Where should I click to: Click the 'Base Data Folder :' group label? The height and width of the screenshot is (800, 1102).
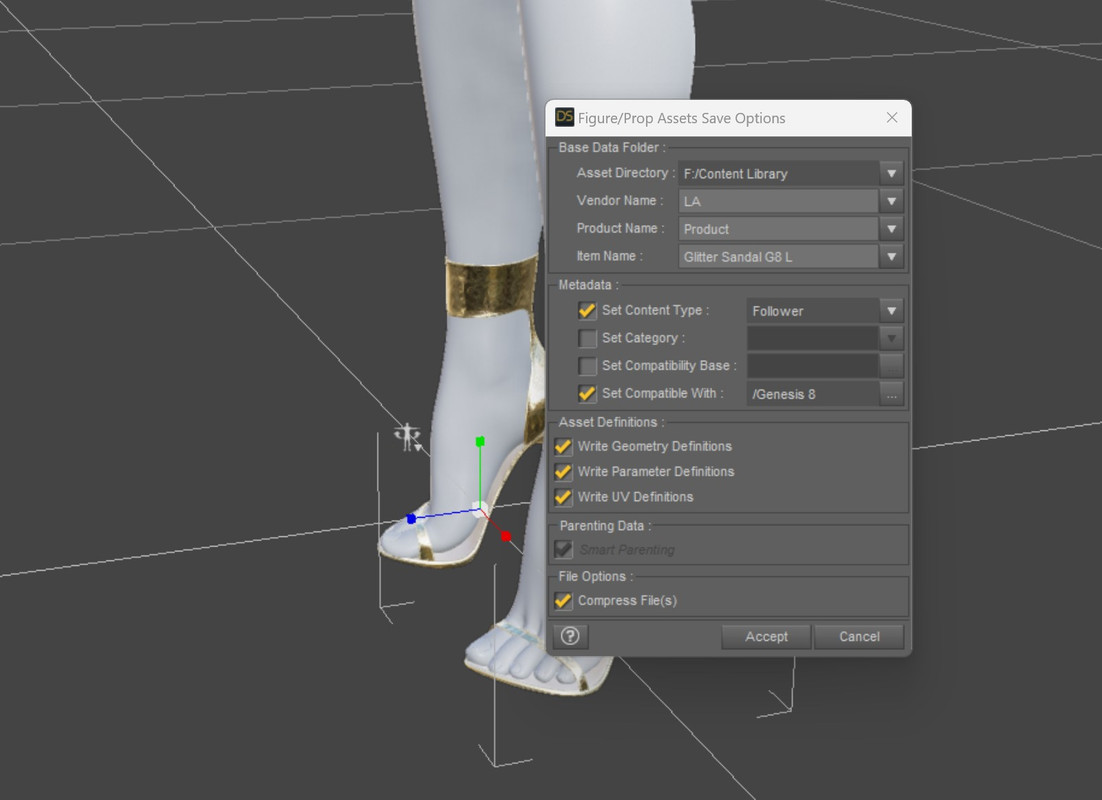coord(611,148)
